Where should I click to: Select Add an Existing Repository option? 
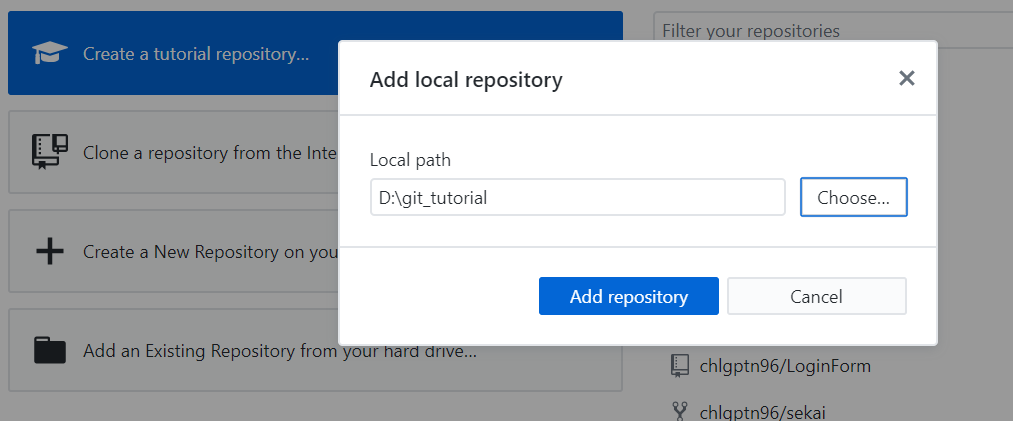tap(315, 351)
